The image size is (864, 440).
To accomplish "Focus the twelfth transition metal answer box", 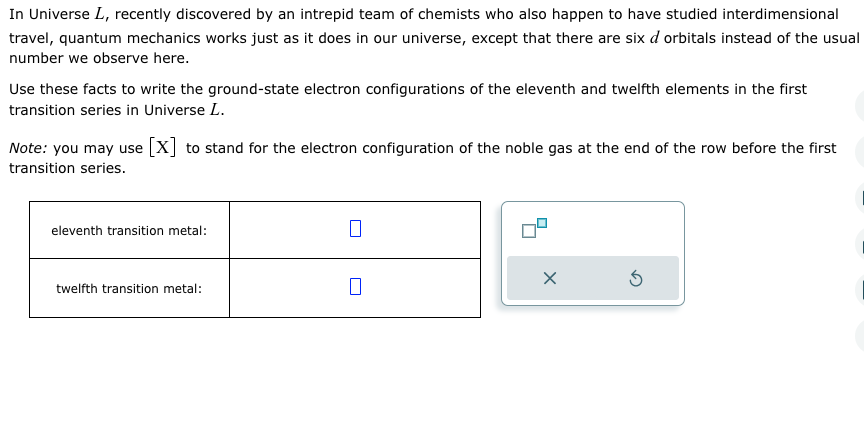I will point(355,286).
